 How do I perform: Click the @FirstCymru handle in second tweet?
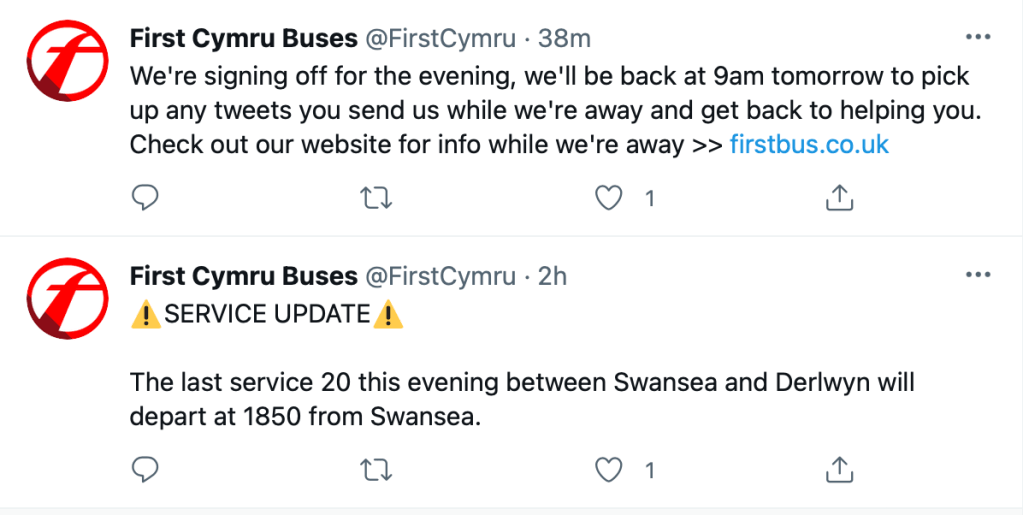tap(441, 276)
